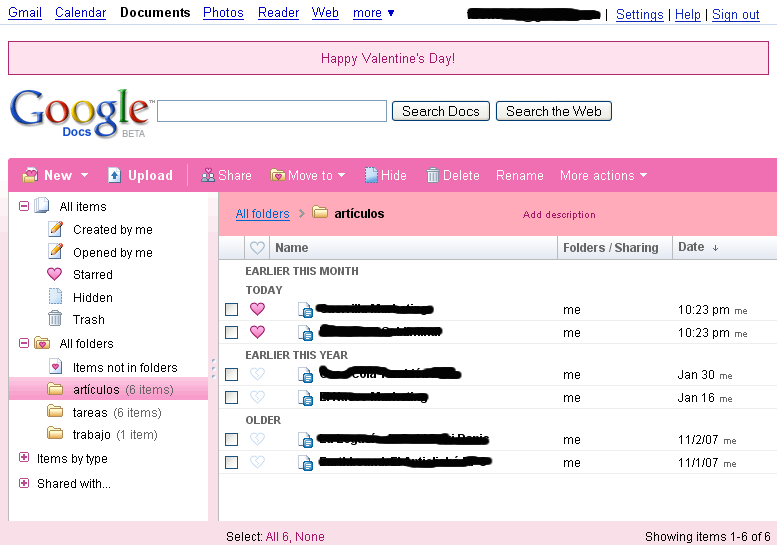Viewport: 777px width, 545px height.
Task: Open the New dropdown arrow
Action: pos(84,175)
